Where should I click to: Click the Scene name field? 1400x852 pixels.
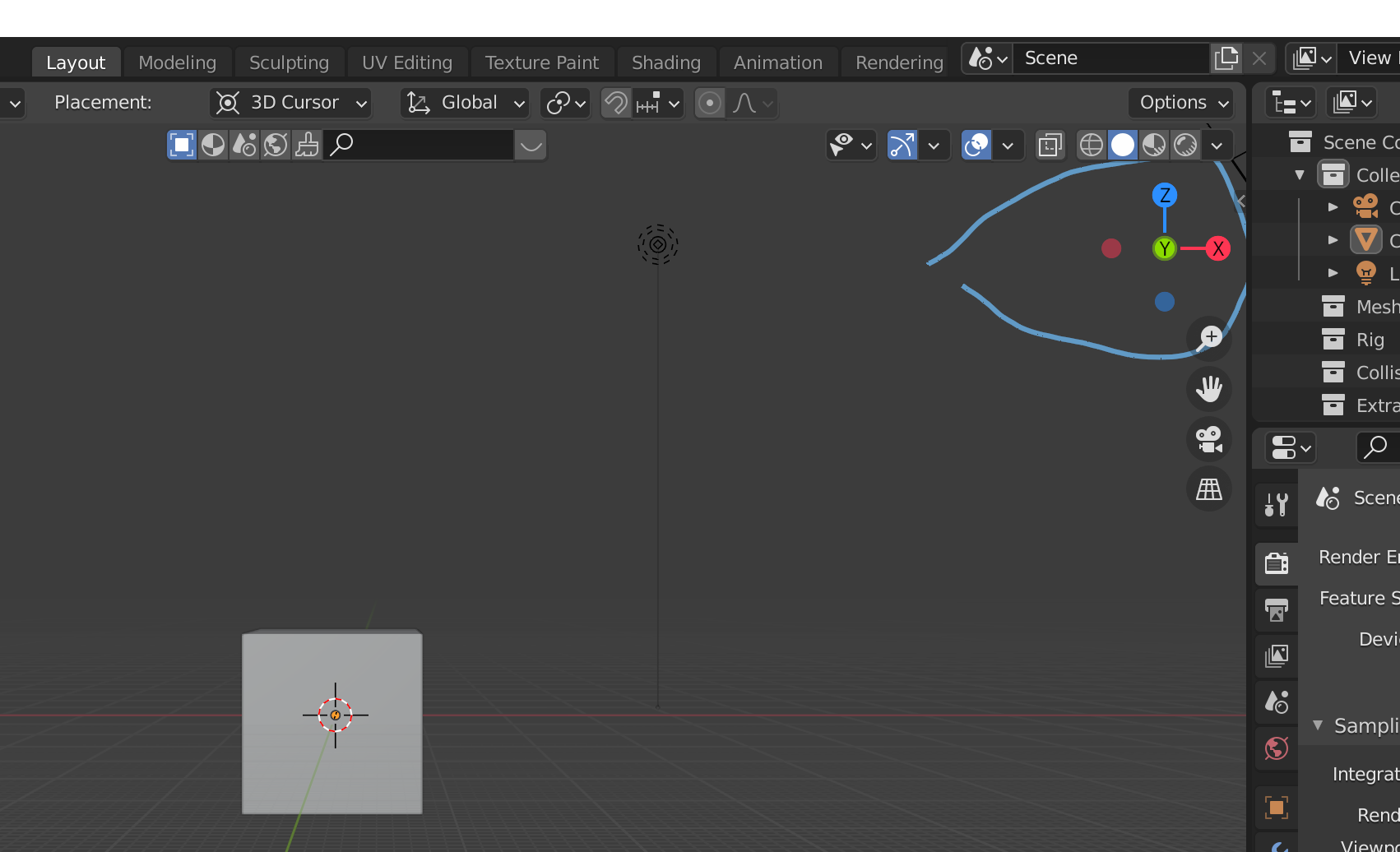coord(1111,58)
